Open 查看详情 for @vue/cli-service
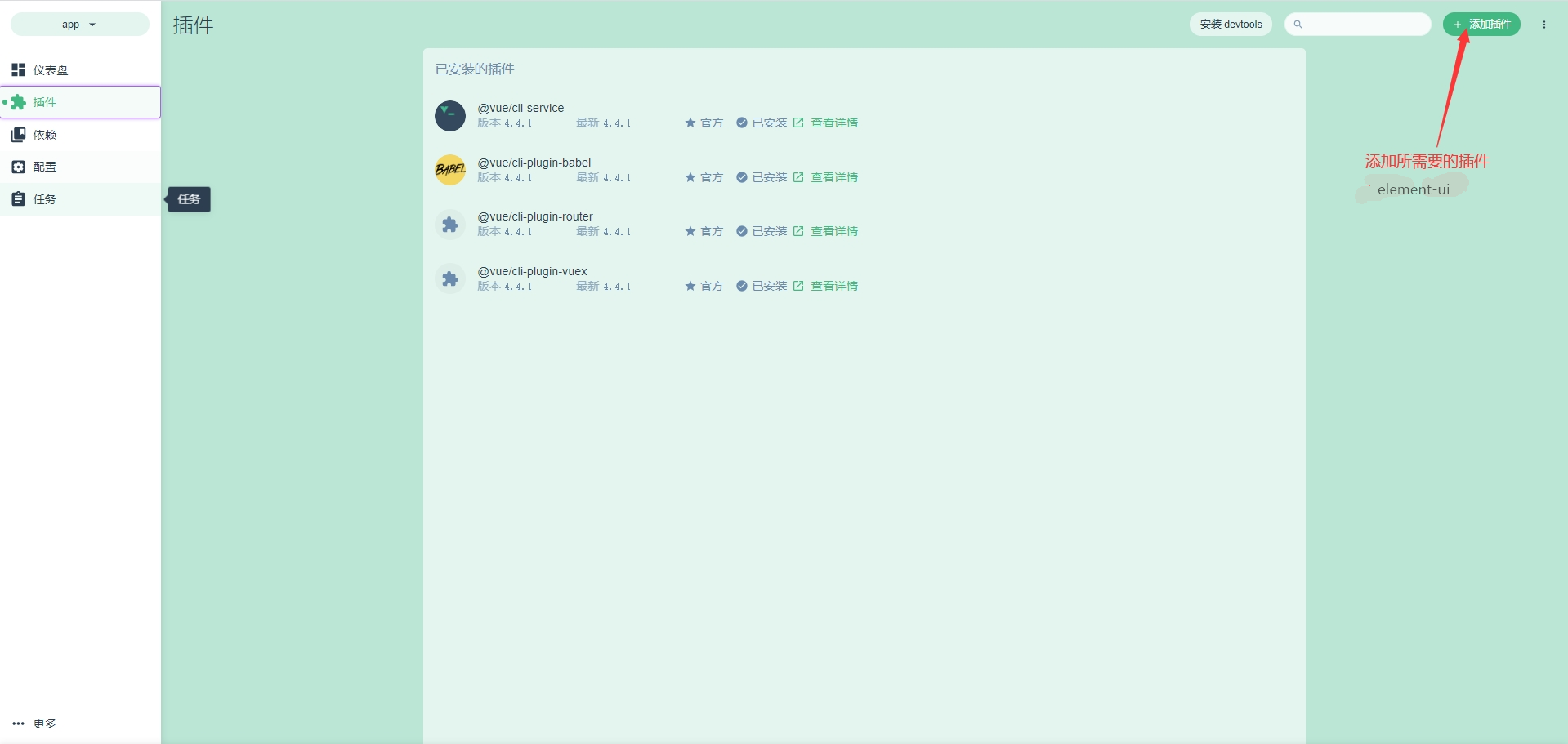The width and height of the screenshot is (1568, 744). coord(834,123)
